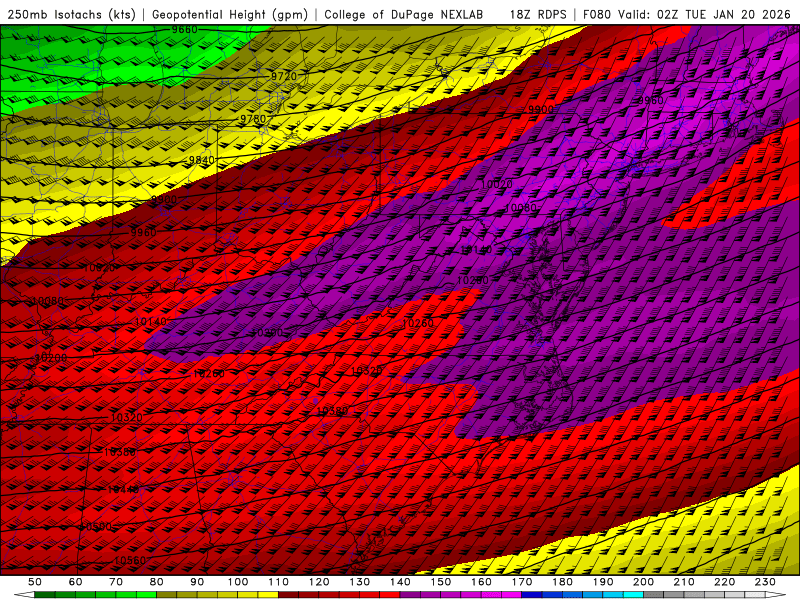Click the 9780 height contour label
Image resolution: width=800 pixels, height=600 pixels.
253,119
